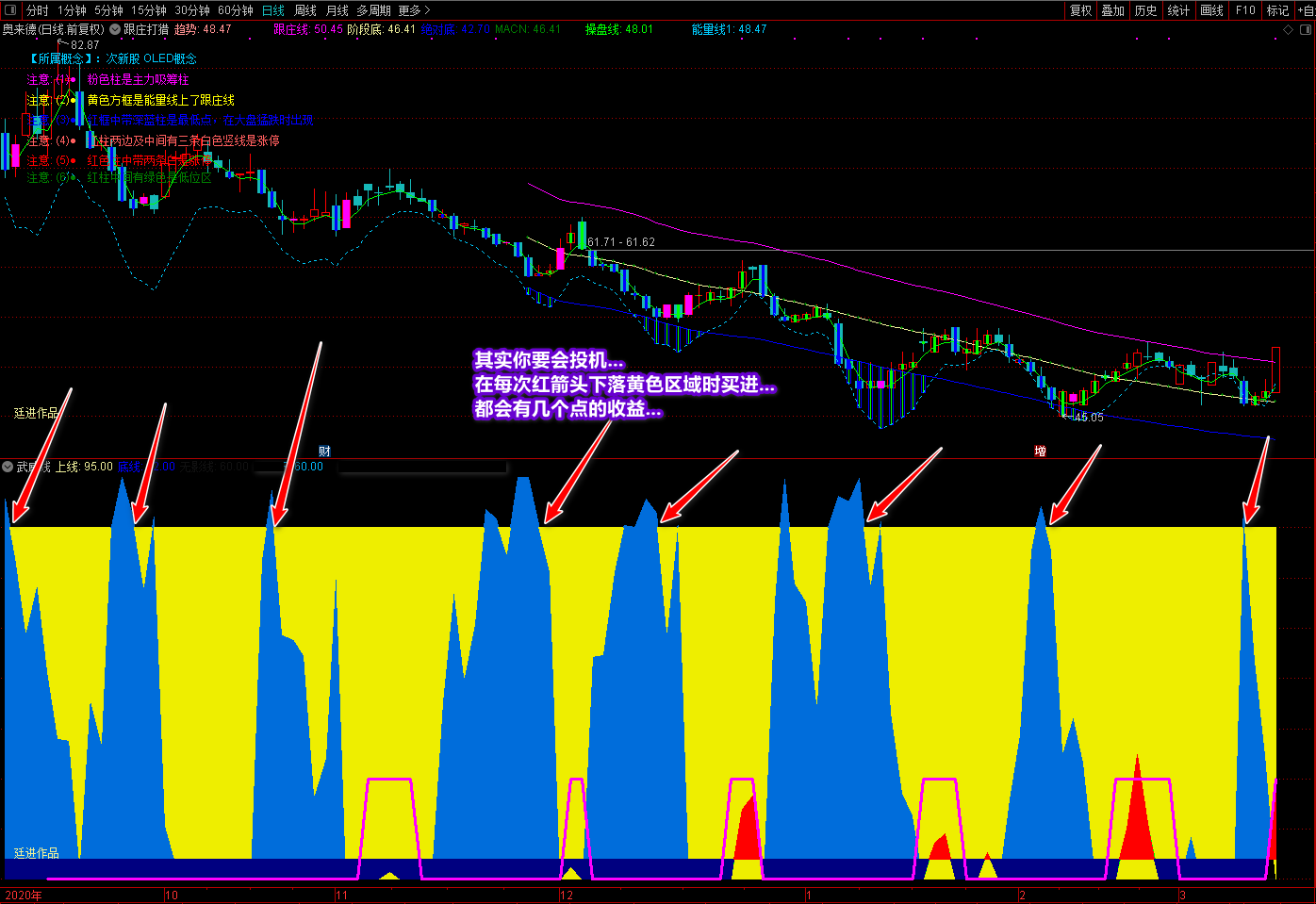The height and width of the screenshot is (904, 1316).
Task: Expand the 更多 periods menu
Action: (x=414, y=10)
